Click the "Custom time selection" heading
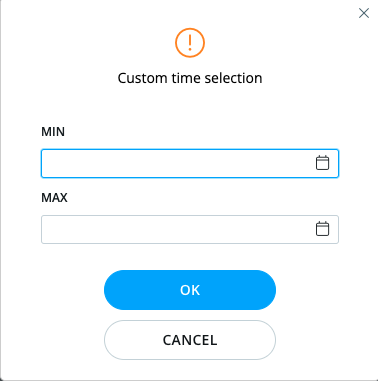The image size is (378, 381). tap(190, 78)
